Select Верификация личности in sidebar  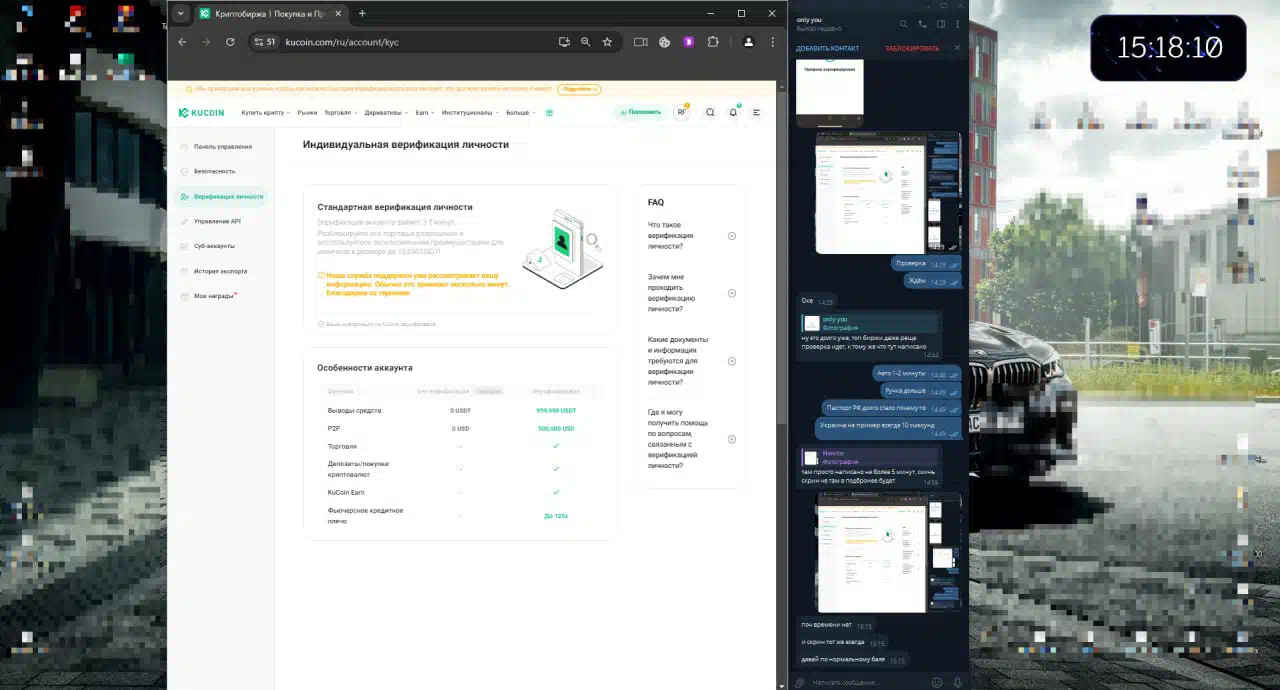coord(221,196)
